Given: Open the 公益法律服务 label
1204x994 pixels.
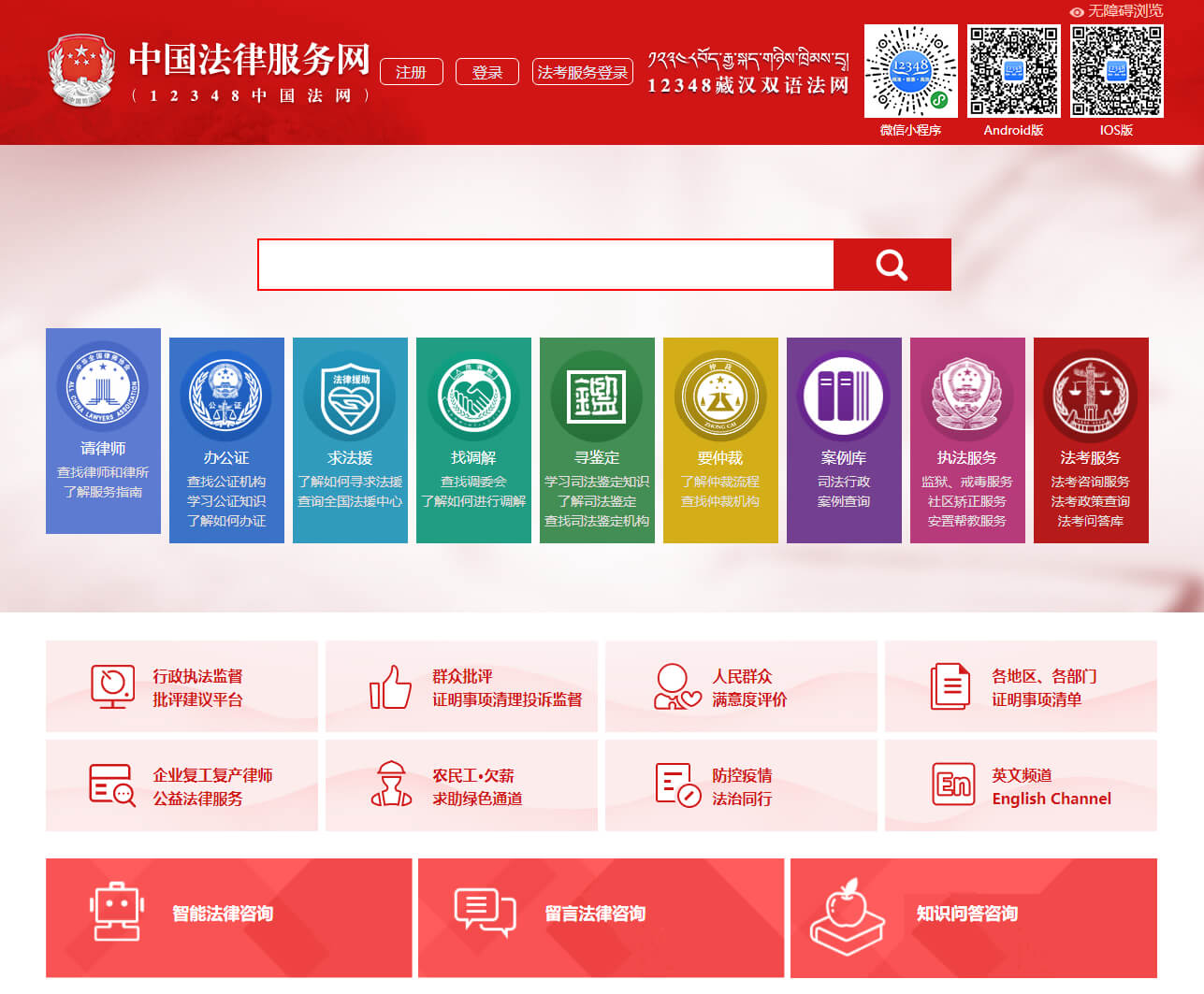Looking at the screenshot, I should point(197,799).
